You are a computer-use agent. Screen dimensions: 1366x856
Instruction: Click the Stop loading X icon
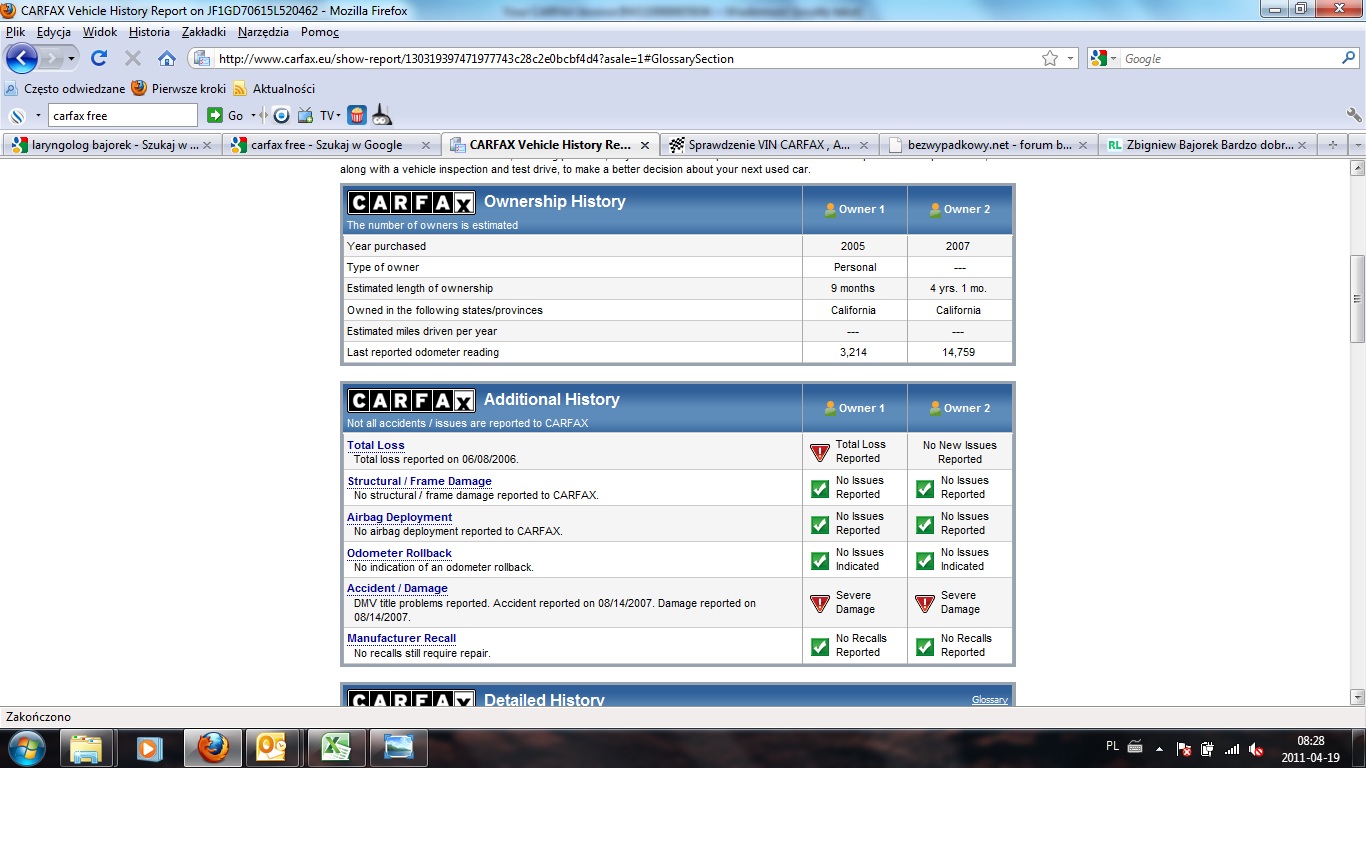132,59
